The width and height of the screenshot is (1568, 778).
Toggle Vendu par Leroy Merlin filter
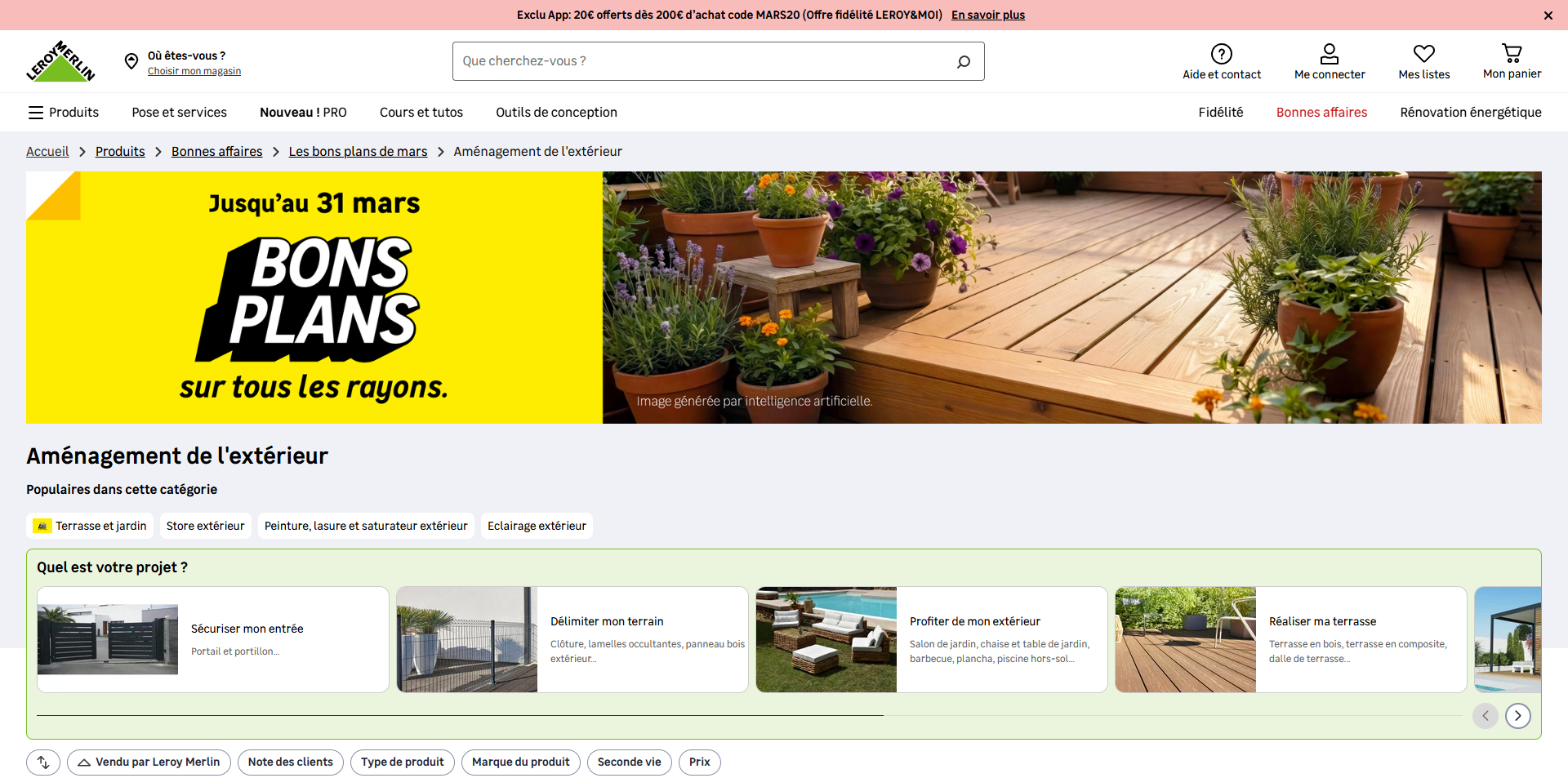click(x=149, y=762)
